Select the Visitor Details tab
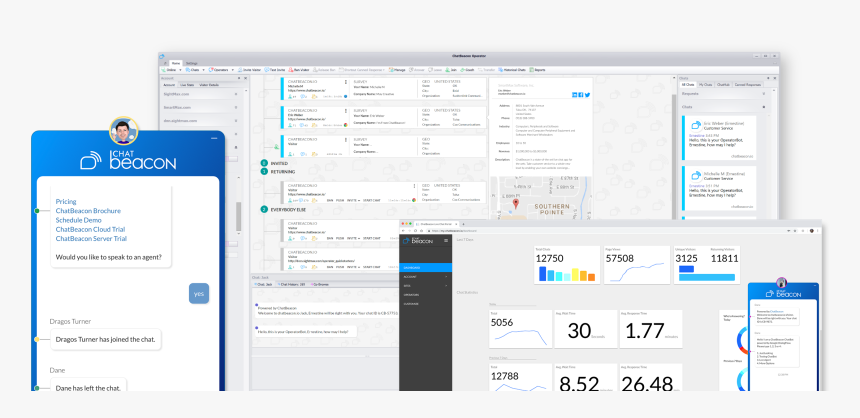 pyautogui.click(x=209, y=85)
